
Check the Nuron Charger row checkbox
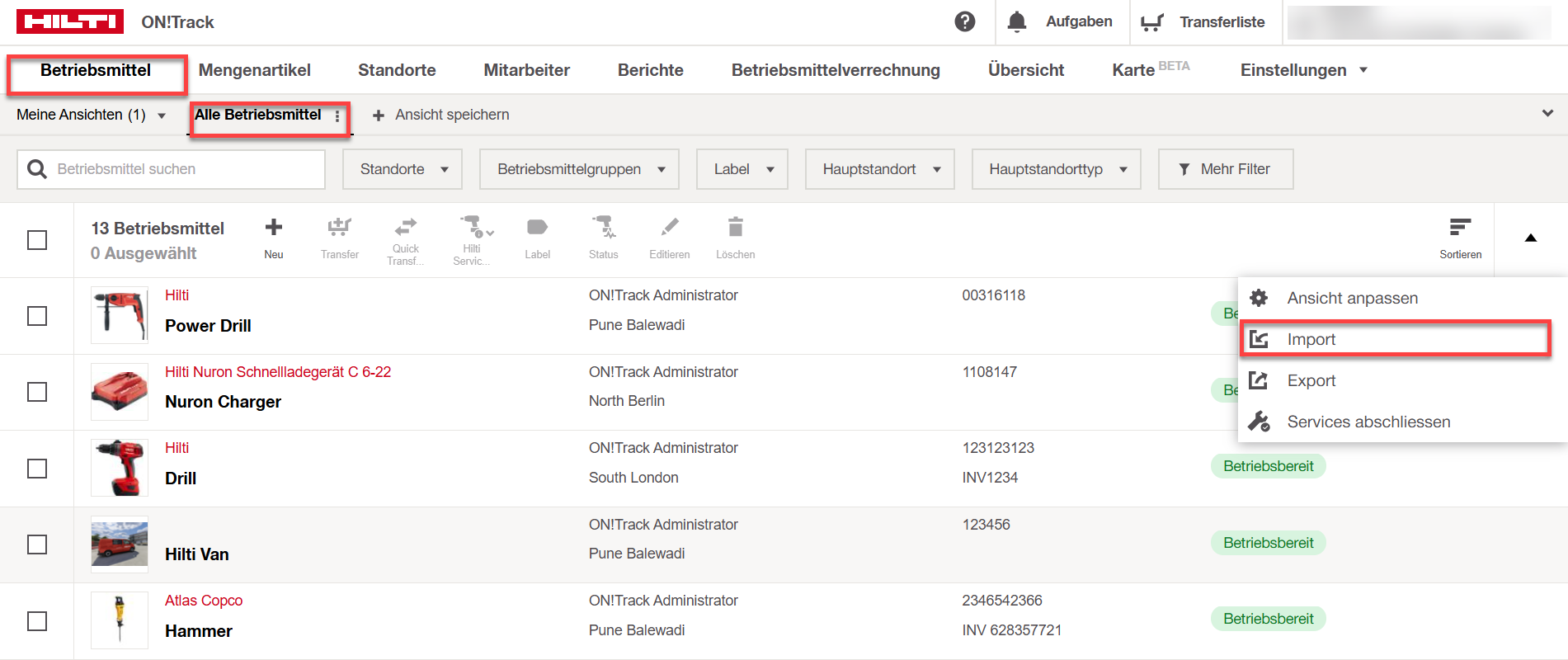[x=37, y=392]
